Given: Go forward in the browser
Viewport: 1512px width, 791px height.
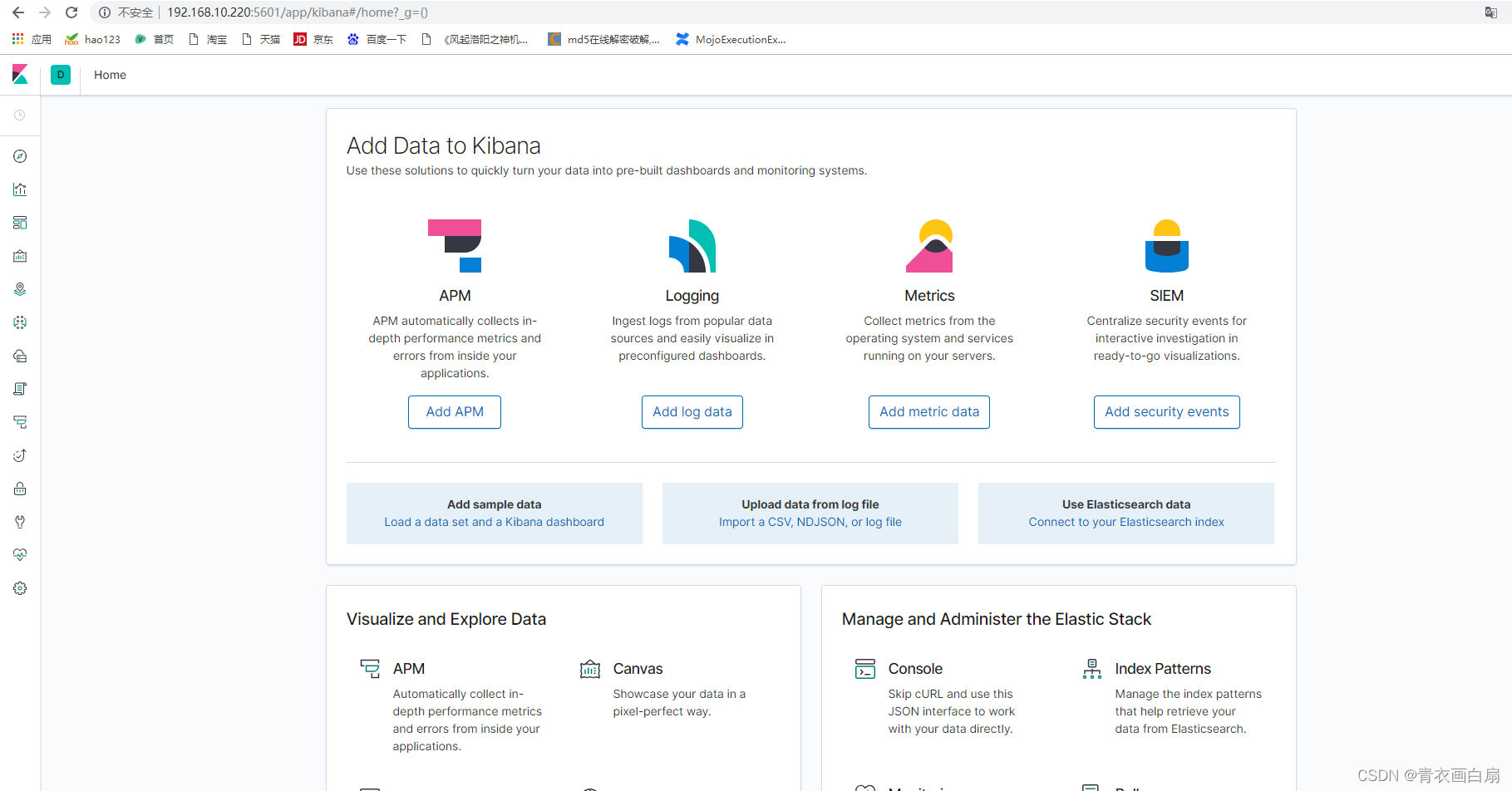Looking at the screenshot, I should 45,12.
